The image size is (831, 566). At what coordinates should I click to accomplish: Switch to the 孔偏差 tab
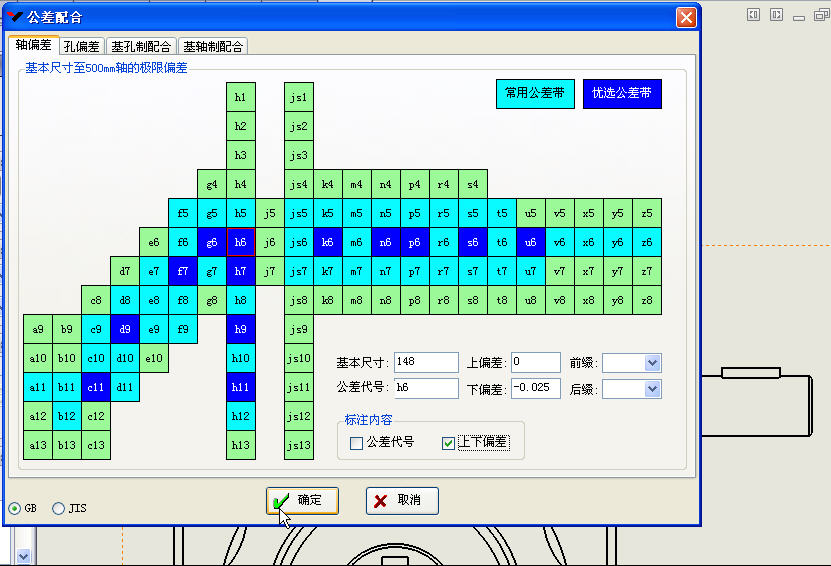[x=81, y=46]
